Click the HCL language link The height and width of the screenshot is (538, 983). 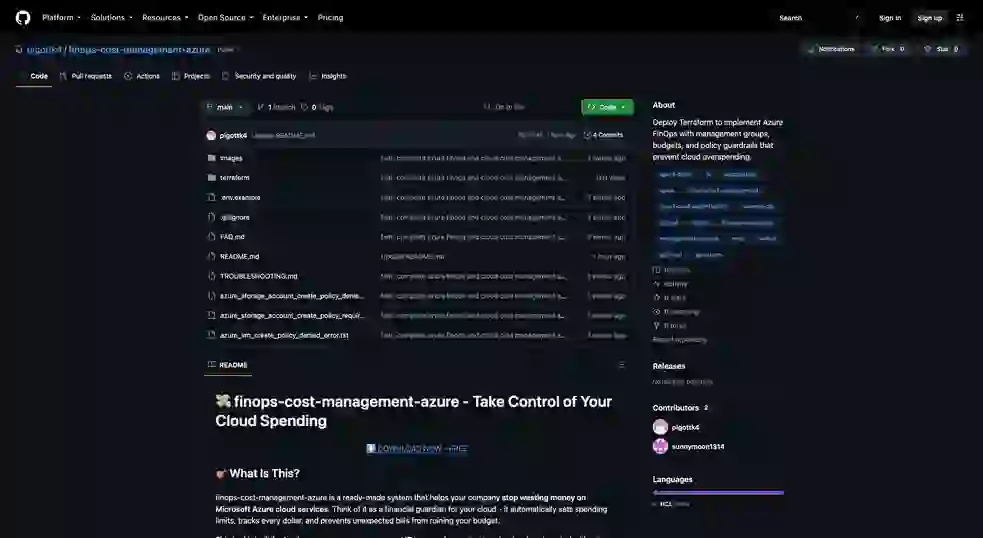(671, 504)
